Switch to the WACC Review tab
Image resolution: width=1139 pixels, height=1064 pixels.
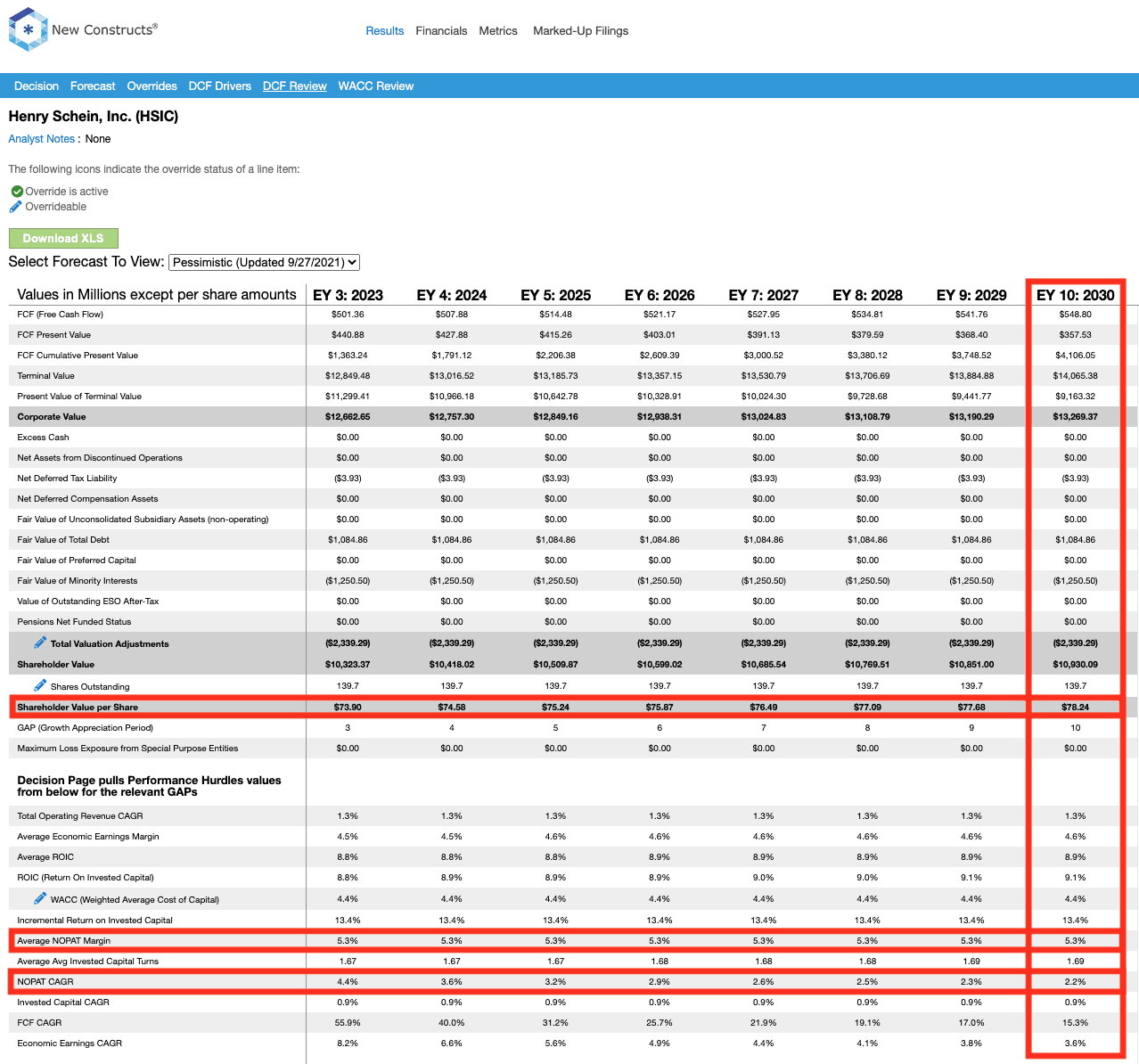[376, 86]
